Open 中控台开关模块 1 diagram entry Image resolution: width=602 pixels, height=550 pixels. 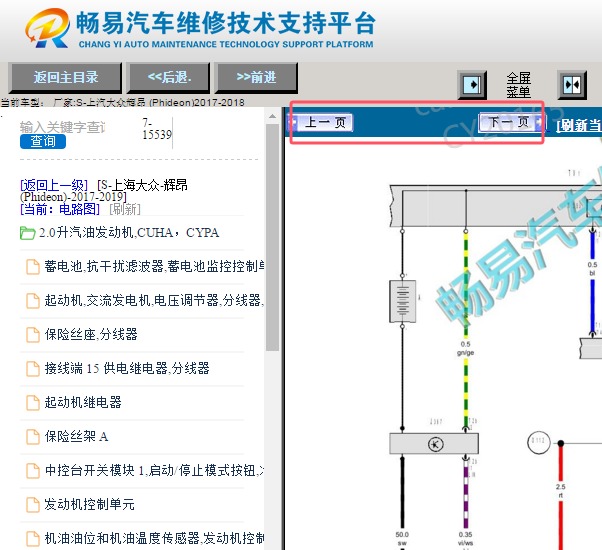[x=154, y=470]
